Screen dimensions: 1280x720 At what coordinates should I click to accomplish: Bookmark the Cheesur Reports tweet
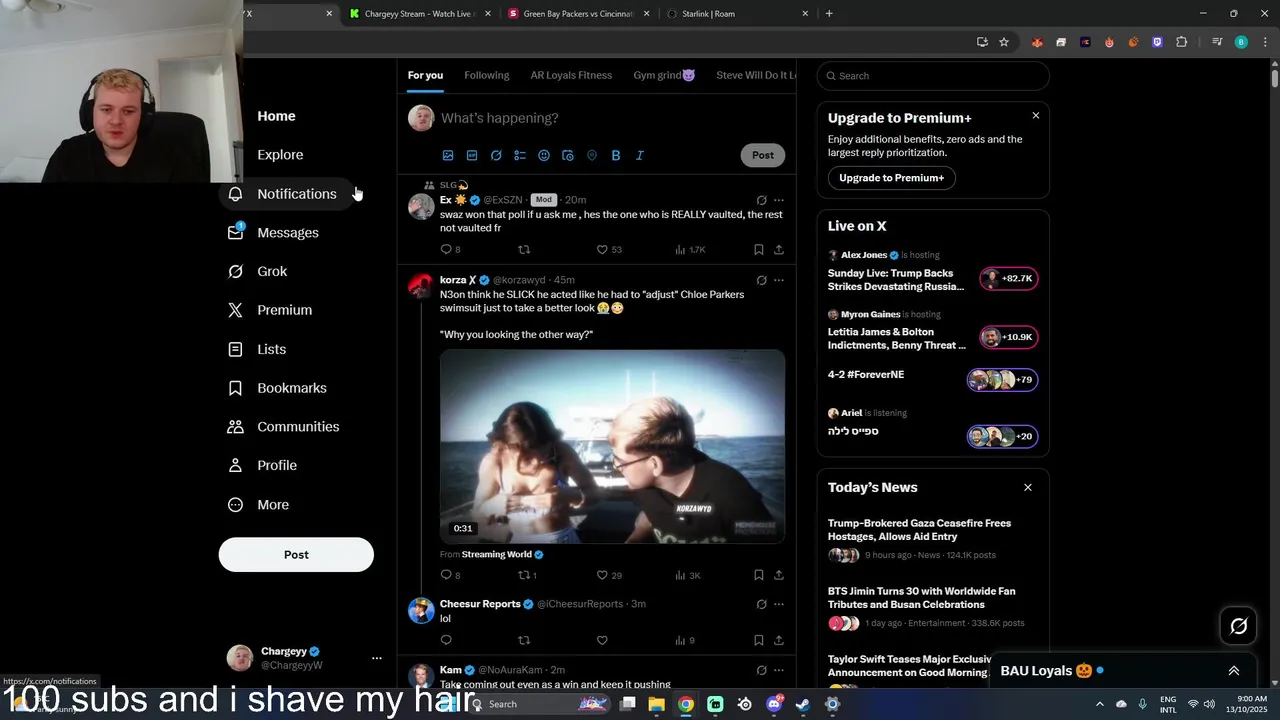(x=758, y=640)
